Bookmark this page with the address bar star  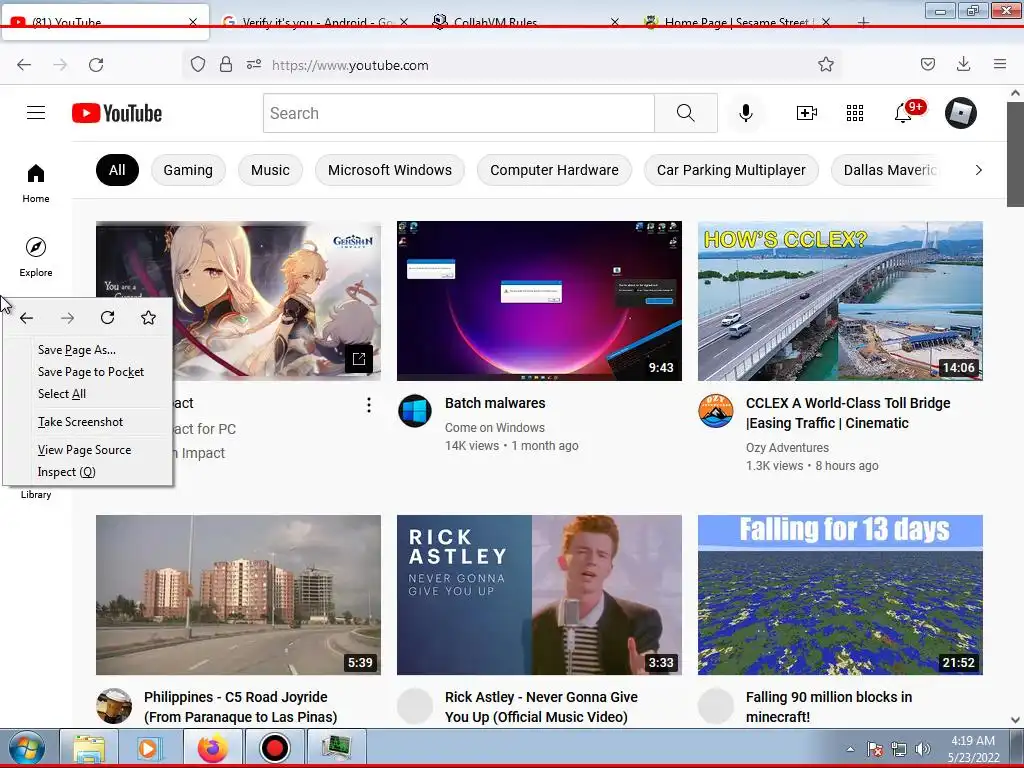pos(826,65)
